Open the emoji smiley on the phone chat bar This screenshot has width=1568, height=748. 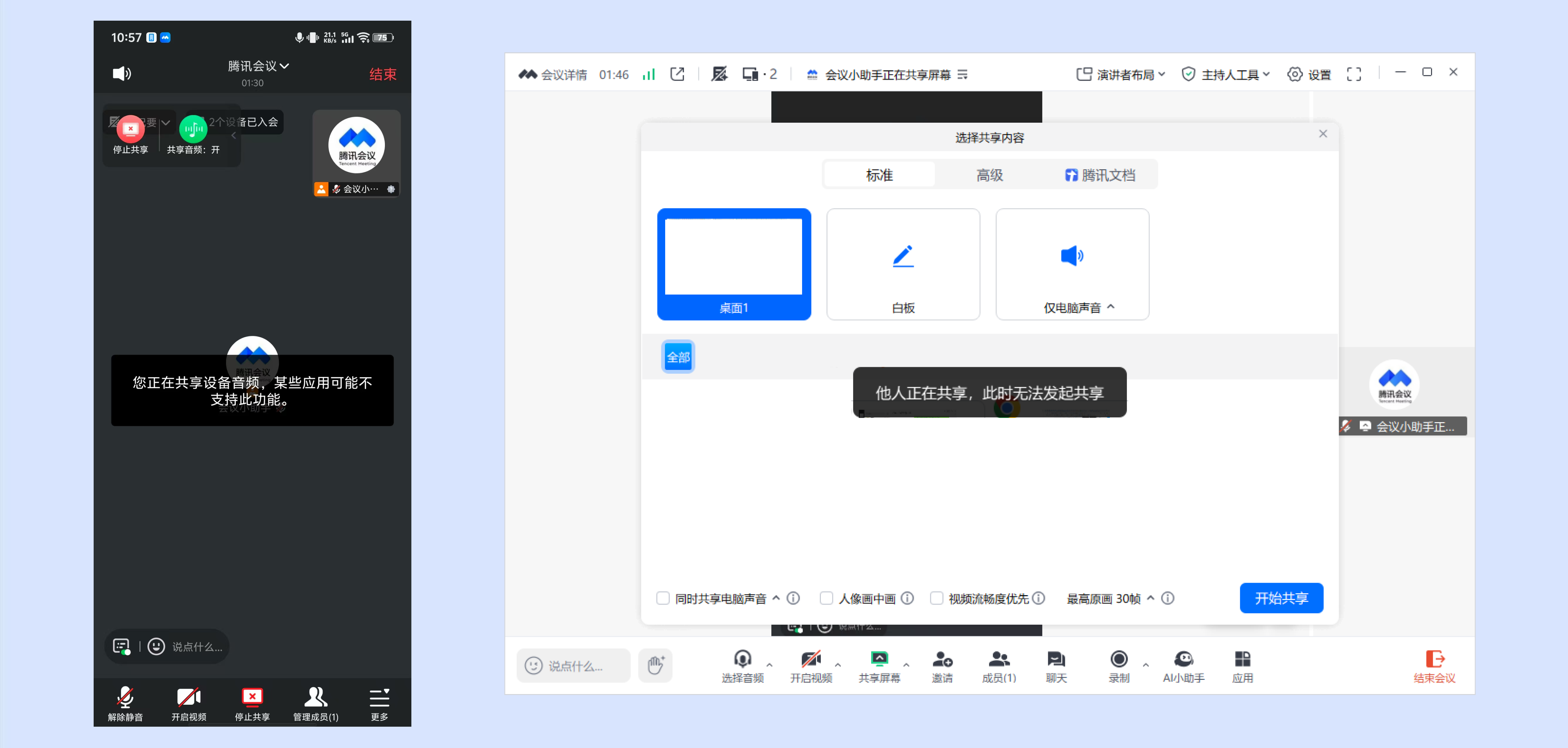click(x=156, y=646)
